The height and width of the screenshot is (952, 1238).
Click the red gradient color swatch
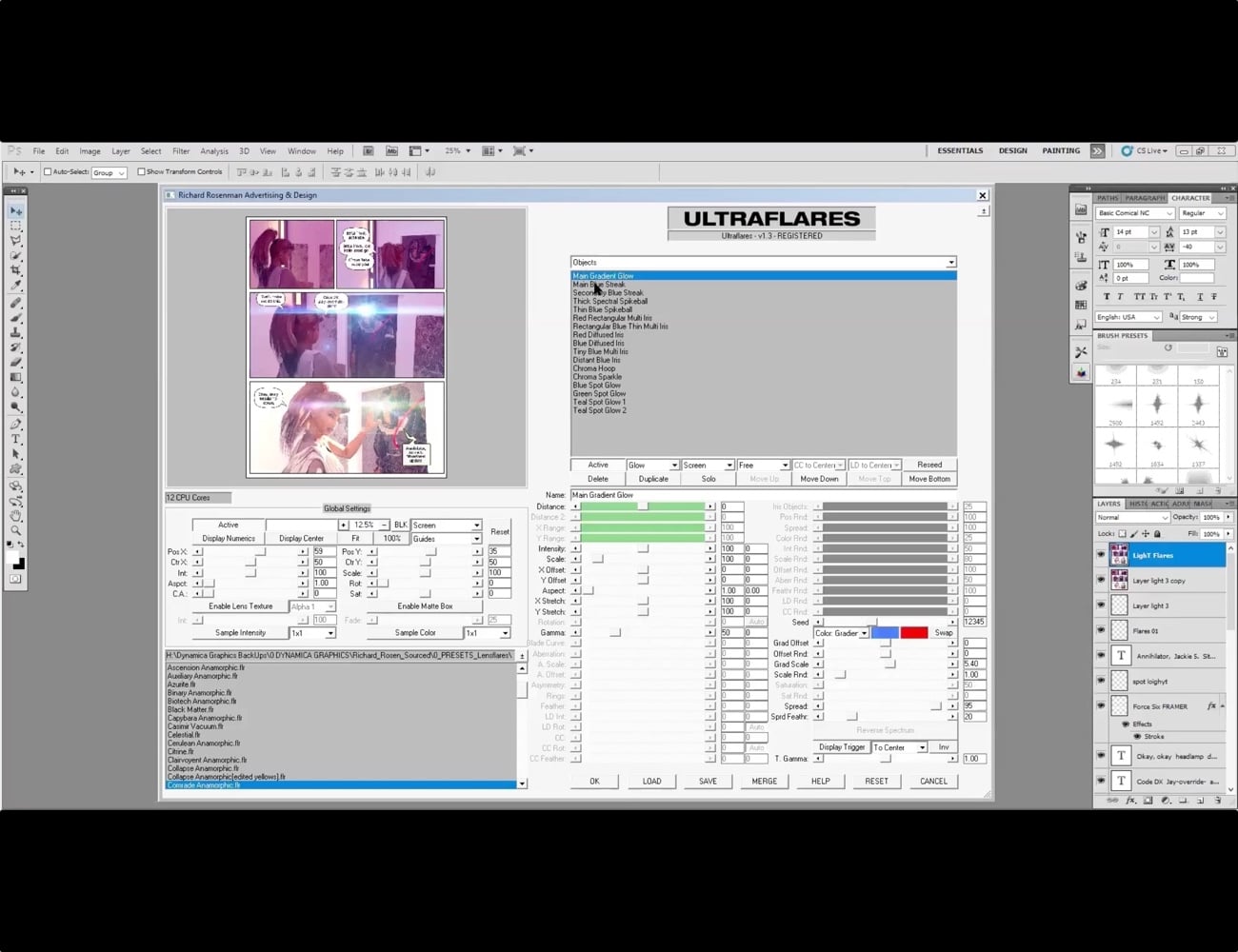(912, 632)
